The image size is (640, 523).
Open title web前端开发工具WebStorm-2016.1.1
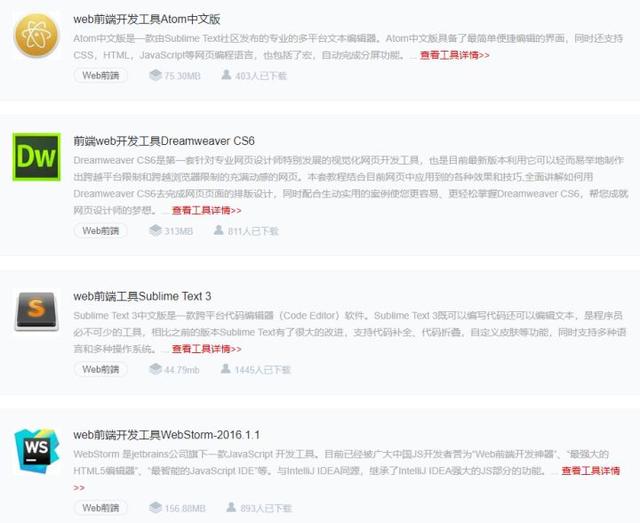167,435
